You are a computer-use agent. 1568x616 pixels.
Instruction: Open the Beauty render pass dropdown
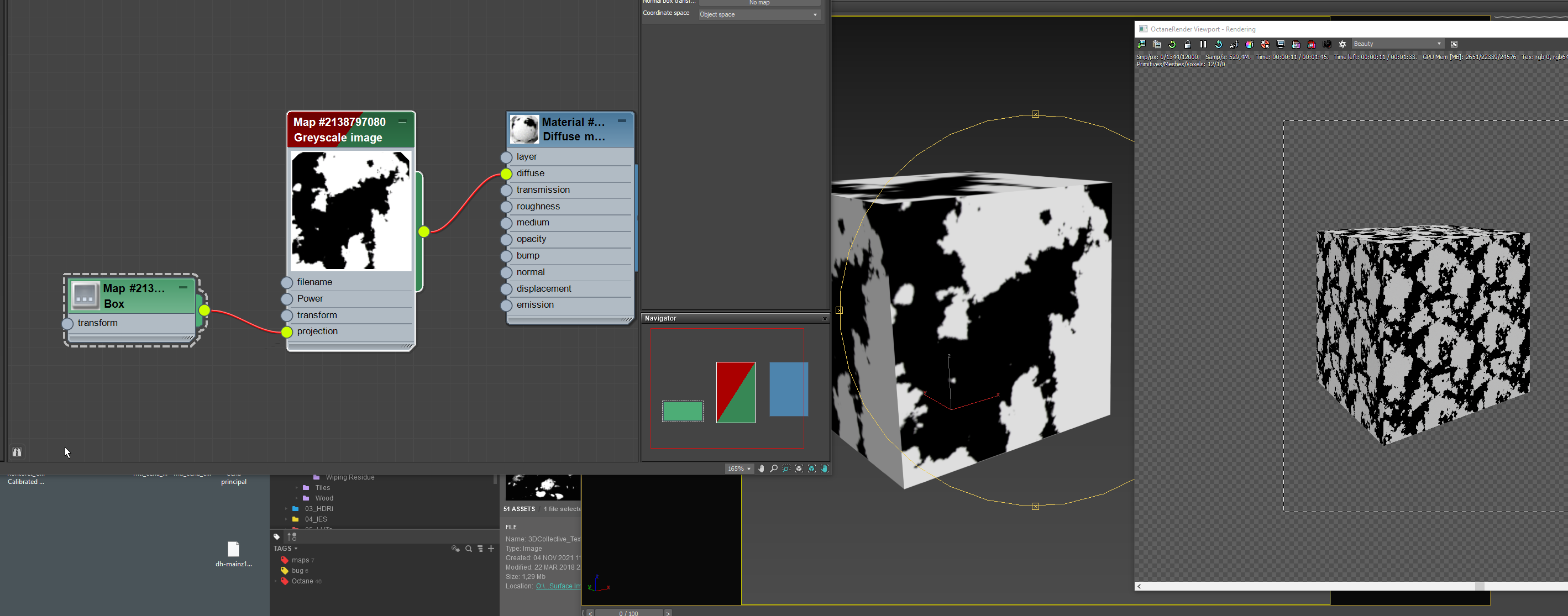tap(1398, 44)
